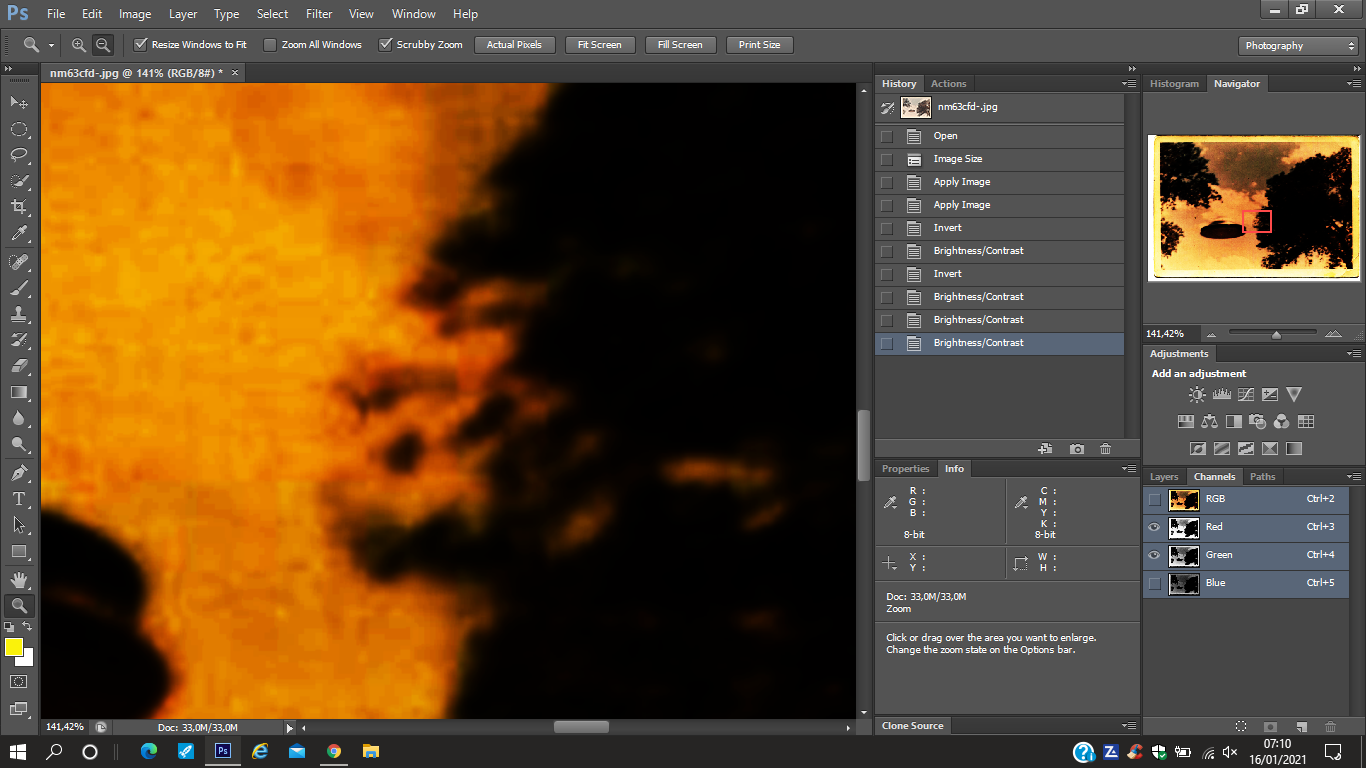The width and height of the screenshot is (1366, 768).
Task: Hide the Red channel visibility eye
Action: click(x=1155, y=527)
